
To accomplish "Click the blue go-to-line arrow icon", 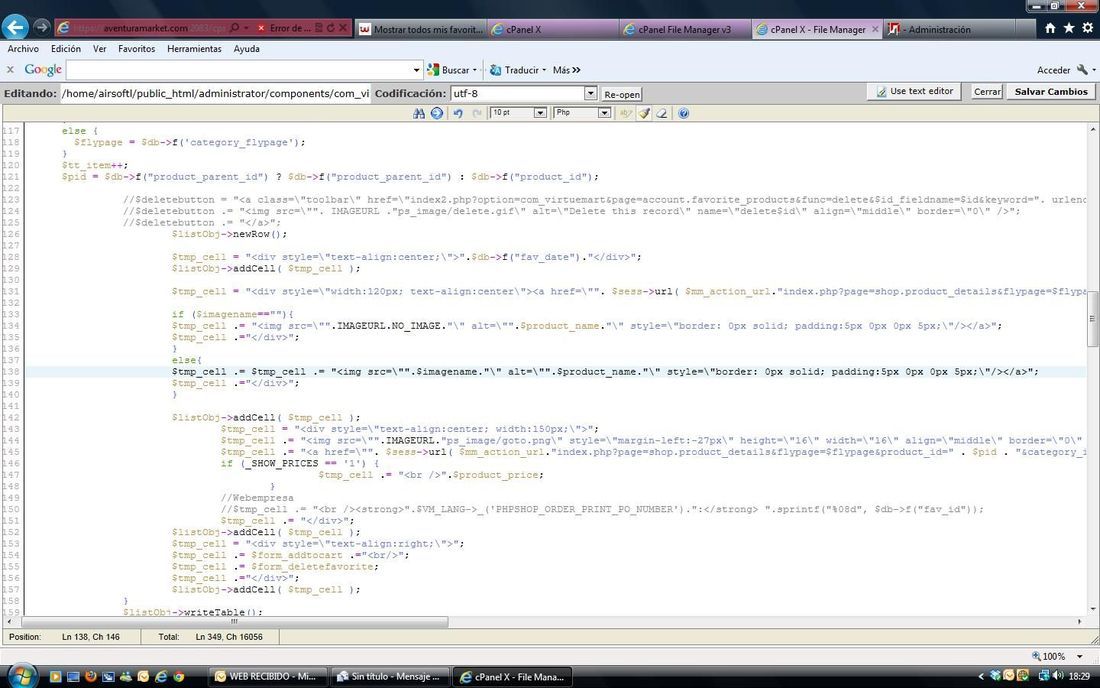I will [x=436, y=113].
